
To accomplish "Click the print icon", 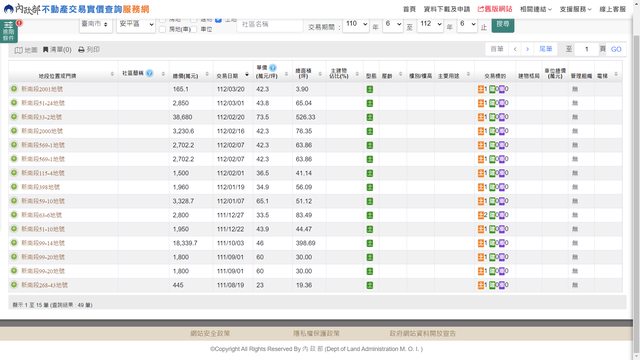I will coord(81,49).
